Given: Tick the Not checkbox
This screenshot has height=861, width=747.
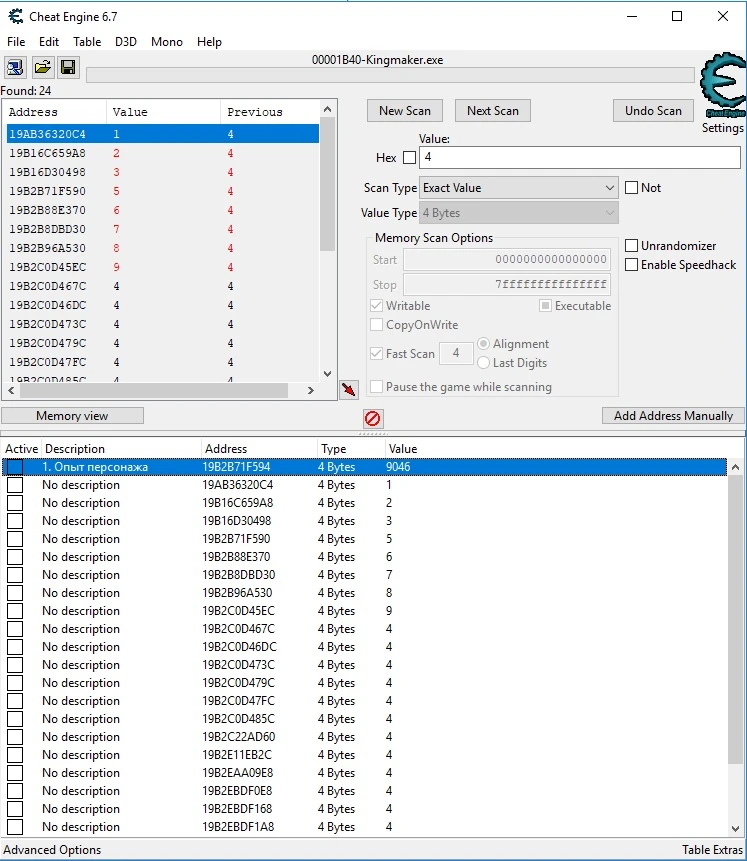Looking at the screenshot, I should tap(632, 188).
